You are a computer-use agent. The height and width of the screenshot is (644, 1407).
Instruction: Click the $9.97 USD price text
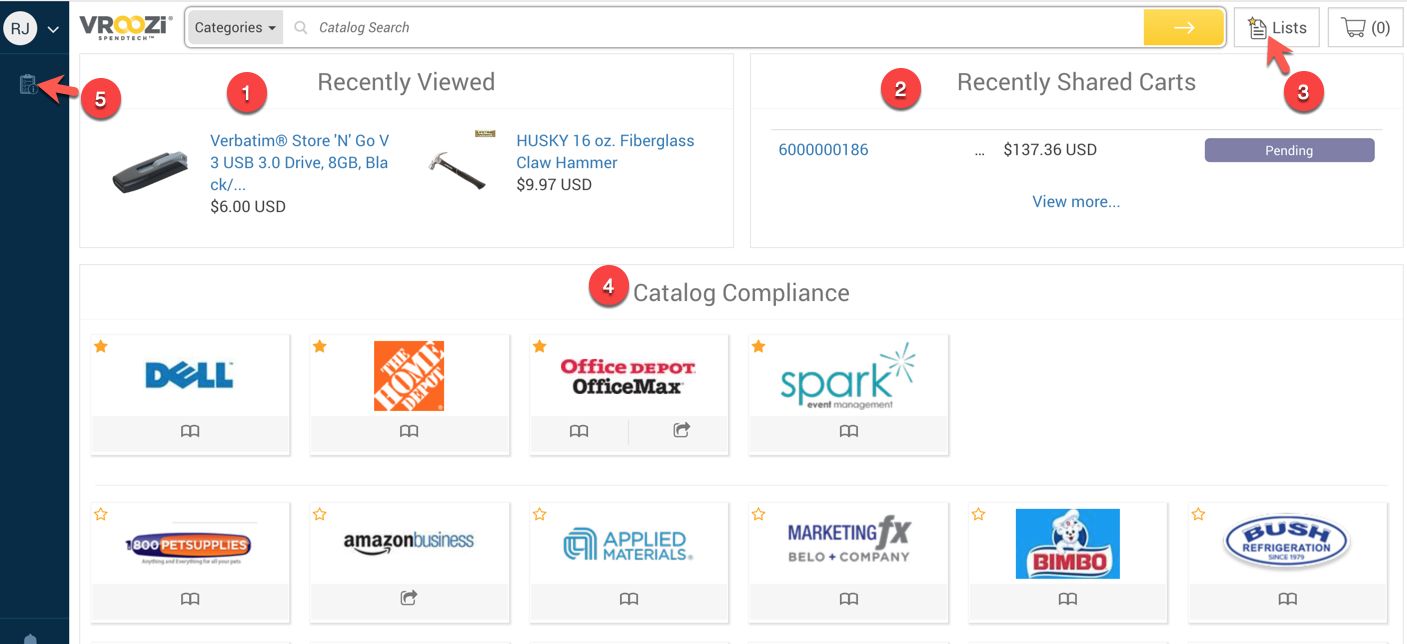click(x=554, y=185)
